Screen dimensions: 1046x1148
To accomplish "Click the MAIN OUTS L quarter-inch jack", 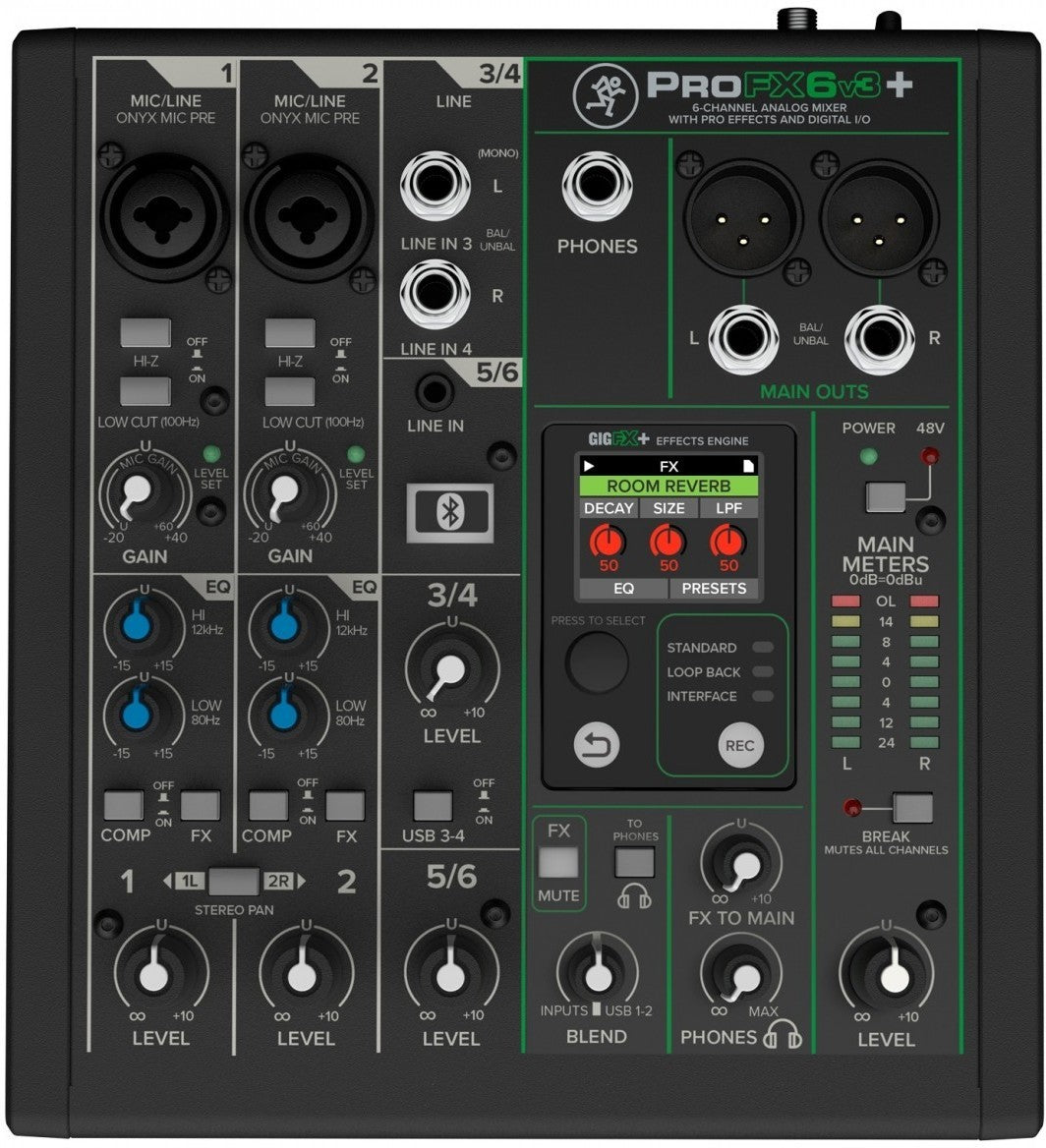I will 743,340.
